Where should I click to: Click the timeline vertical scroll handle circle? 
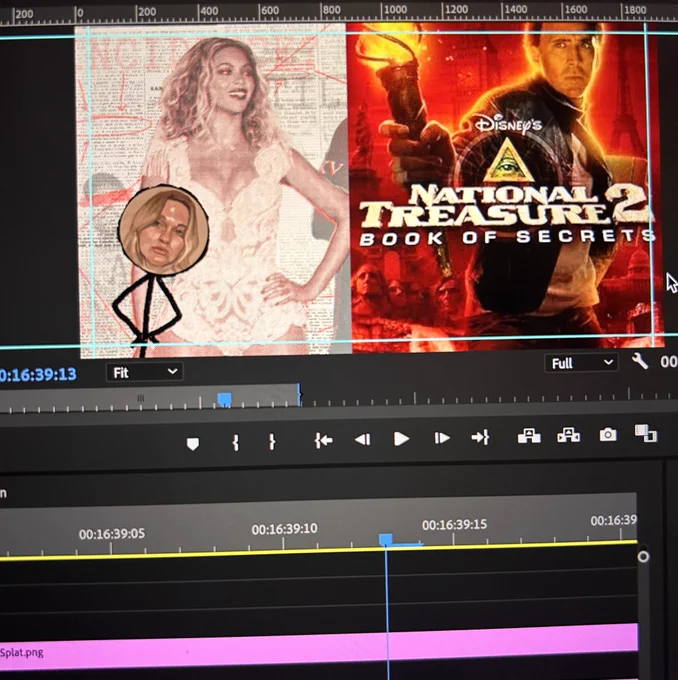643,556
